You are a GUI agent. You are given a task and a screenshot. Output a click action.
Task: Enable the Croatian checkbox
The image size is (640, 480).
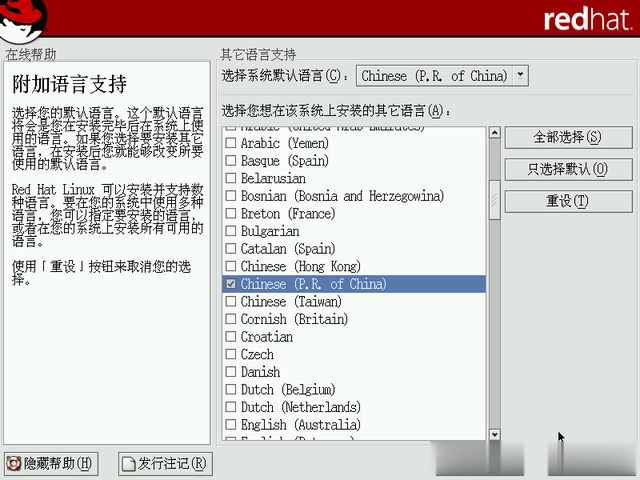tap(231, 336)
